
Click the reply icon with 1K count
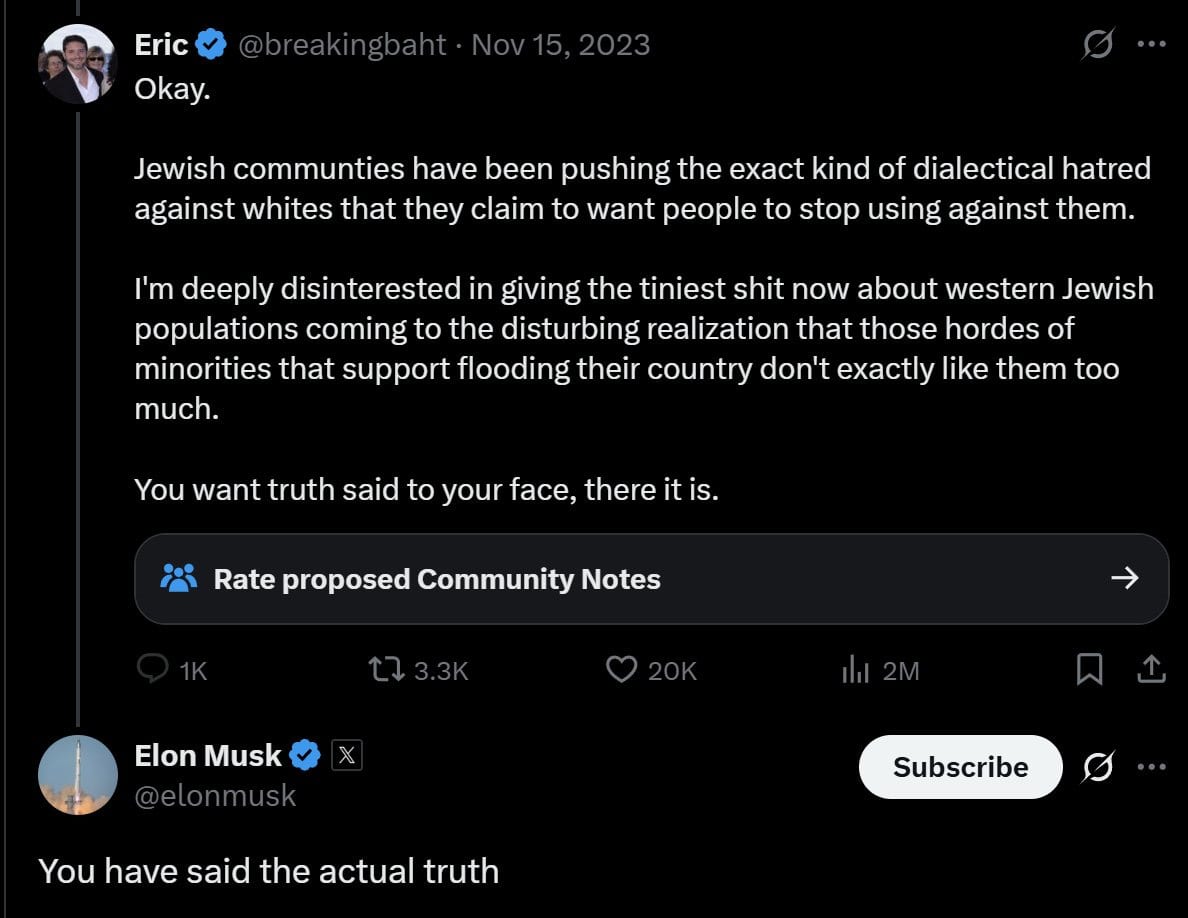click(x=153, y=670)
